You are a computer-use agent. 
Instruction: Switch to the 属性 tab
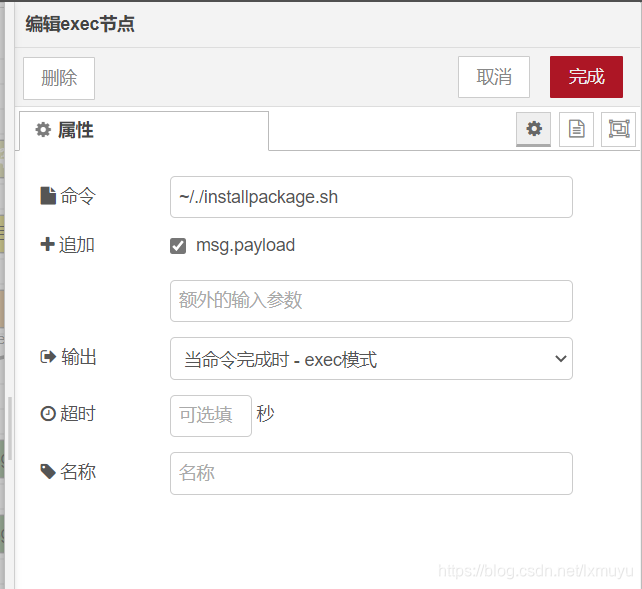(x=144, y=131)
